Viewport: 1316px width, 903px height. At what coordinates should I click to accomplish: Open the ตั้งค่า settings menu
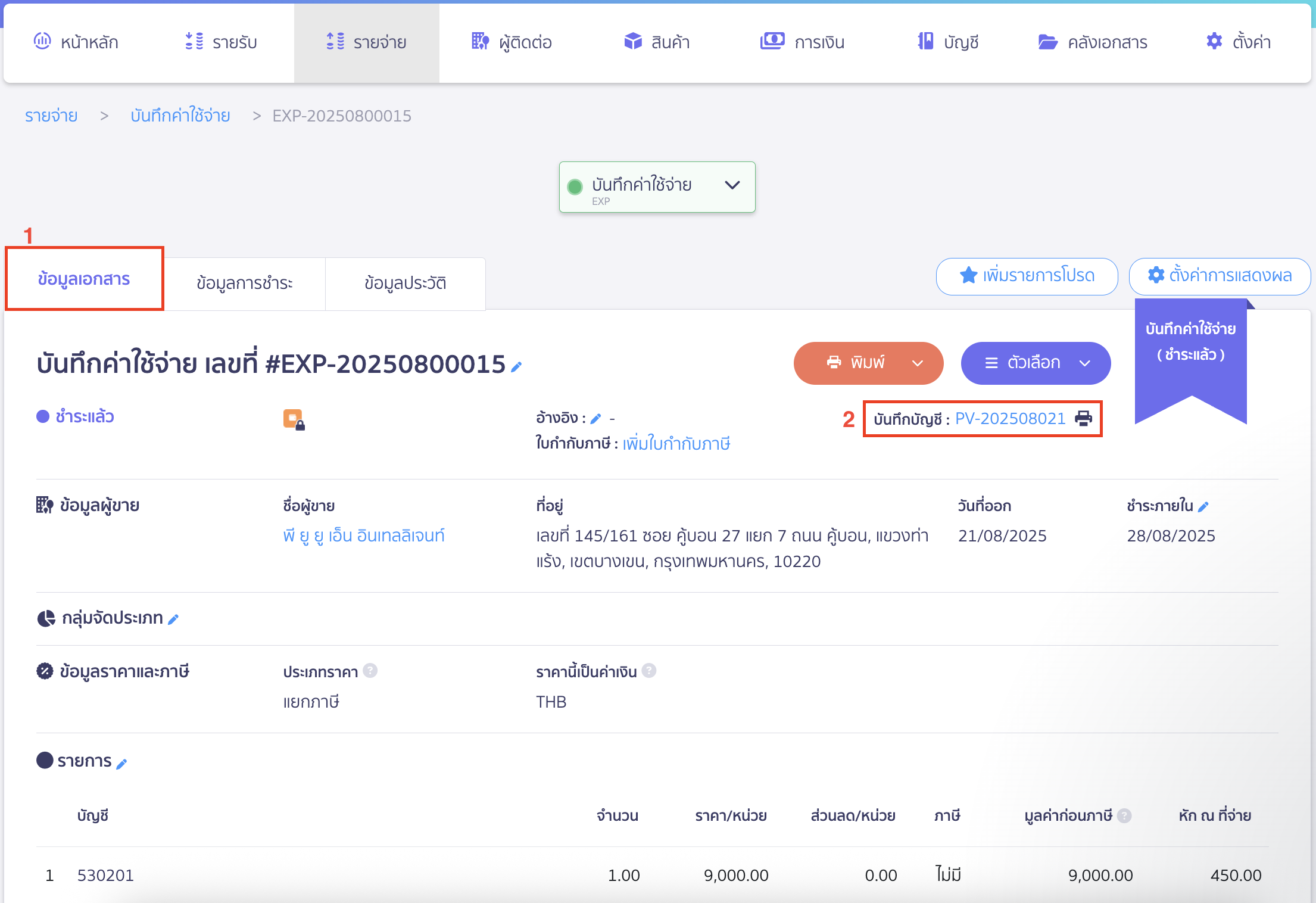[x=1239, y=42]
